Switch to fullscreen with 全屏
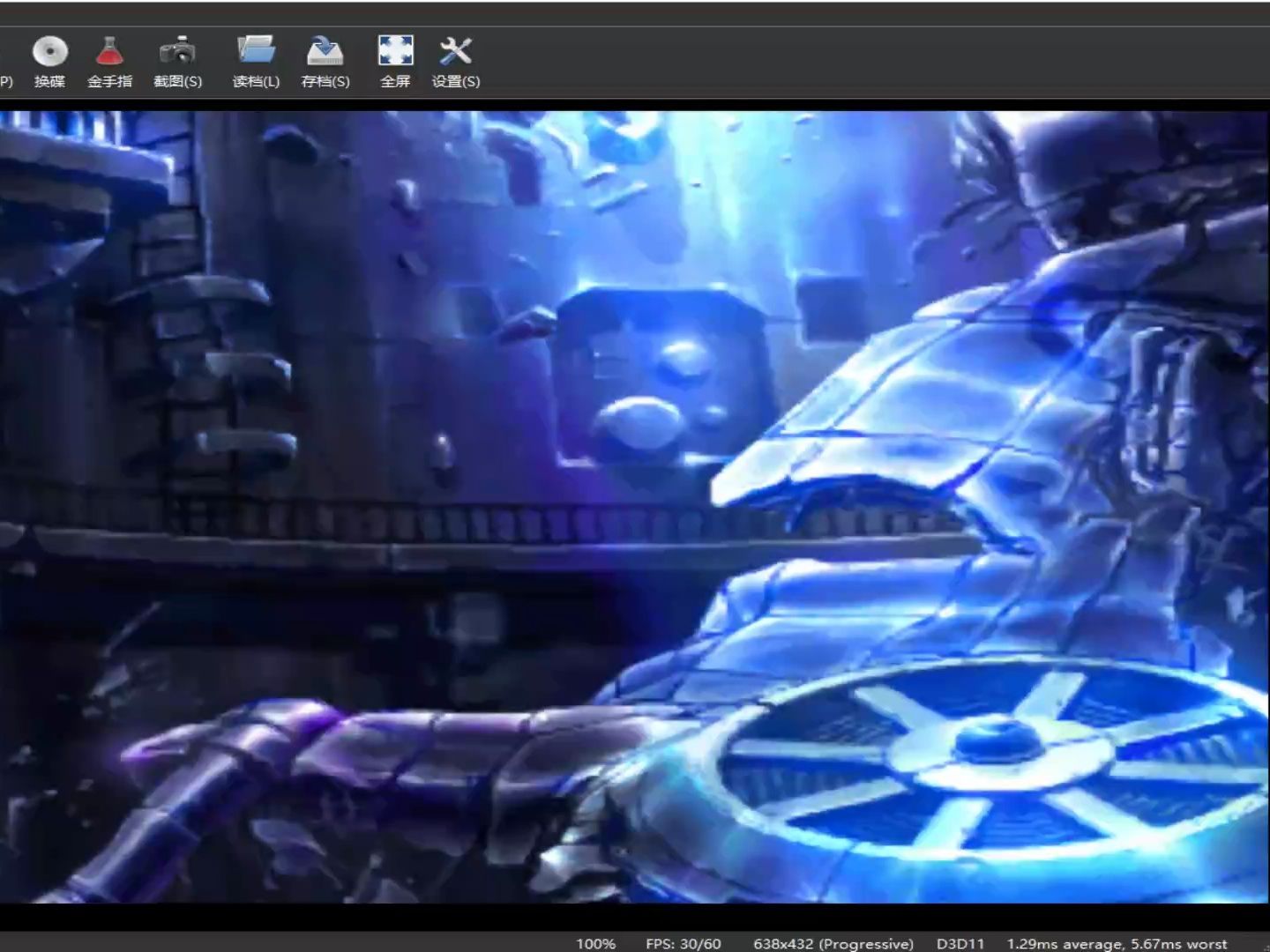 tap(395, 61)
